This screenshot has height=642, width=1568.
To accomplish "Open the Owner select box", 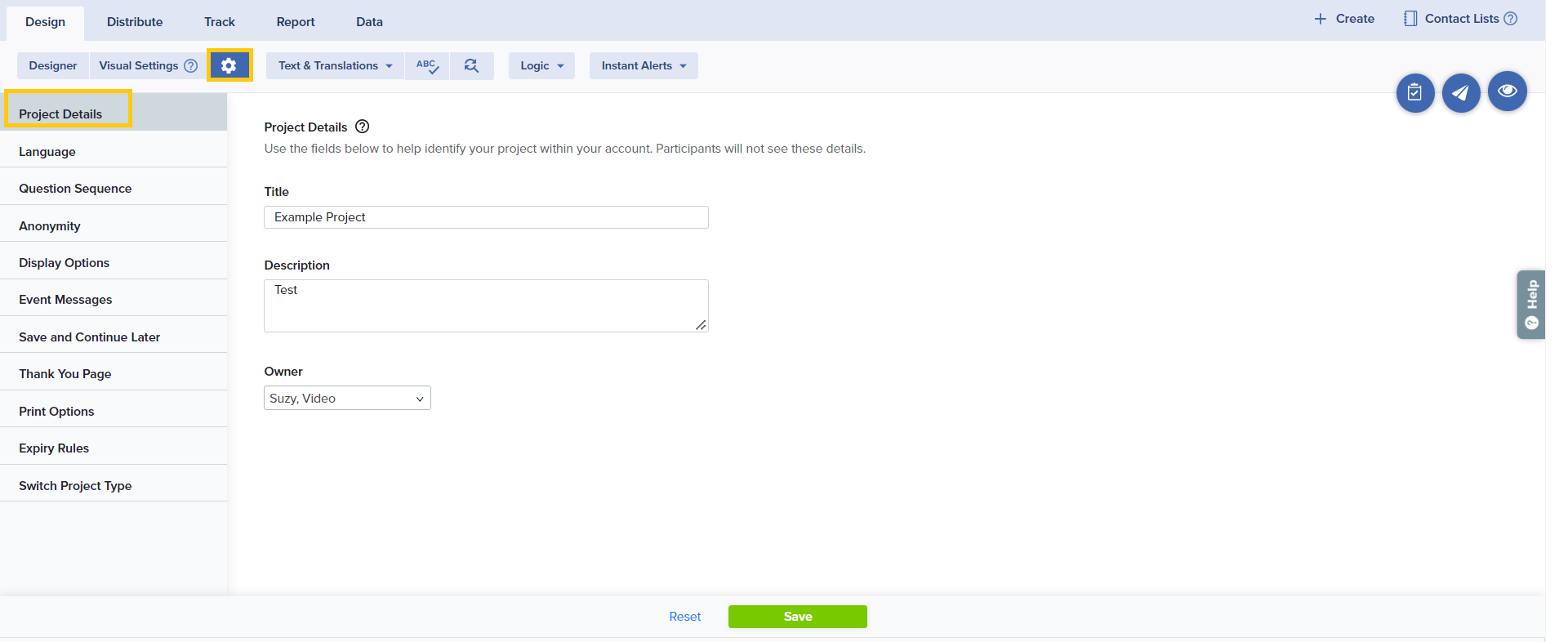I will pyautogui.click(x=347, y=398).
